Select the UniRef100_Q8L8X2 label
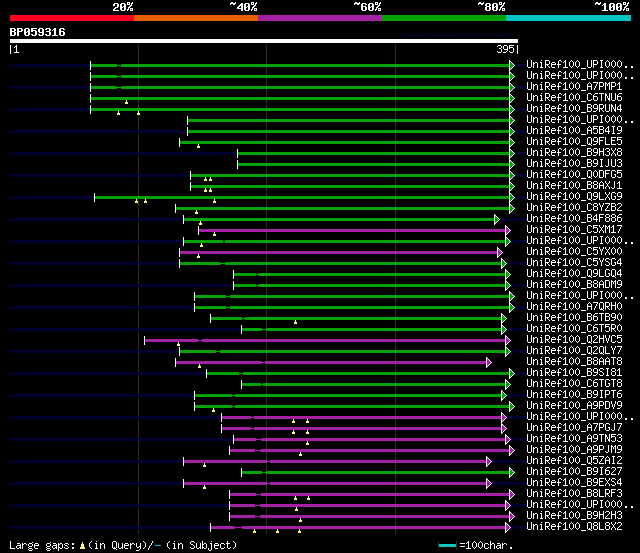The image size is (640, 553). [x=574, y=527]
